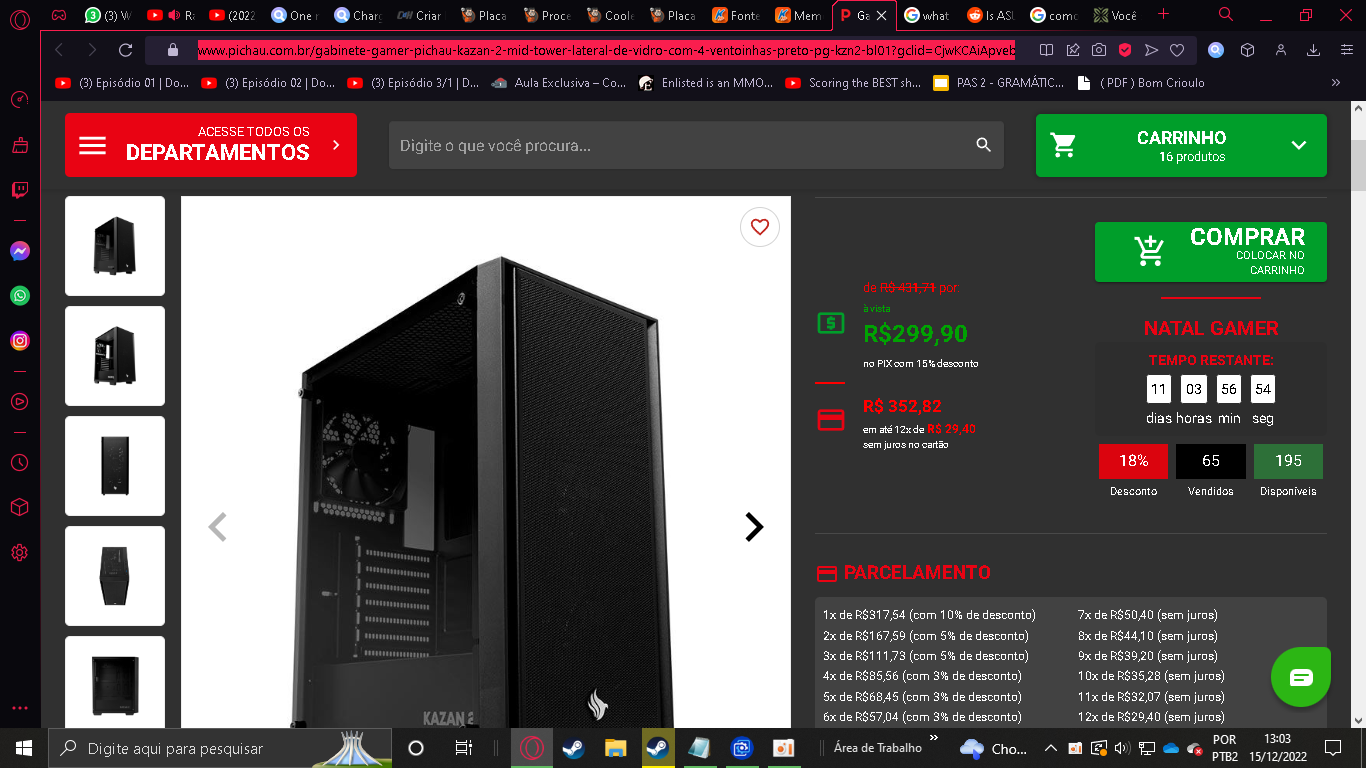Switch to the Criar tab
This screenshot has height=768, width=1366.
[x=419, y=15]
